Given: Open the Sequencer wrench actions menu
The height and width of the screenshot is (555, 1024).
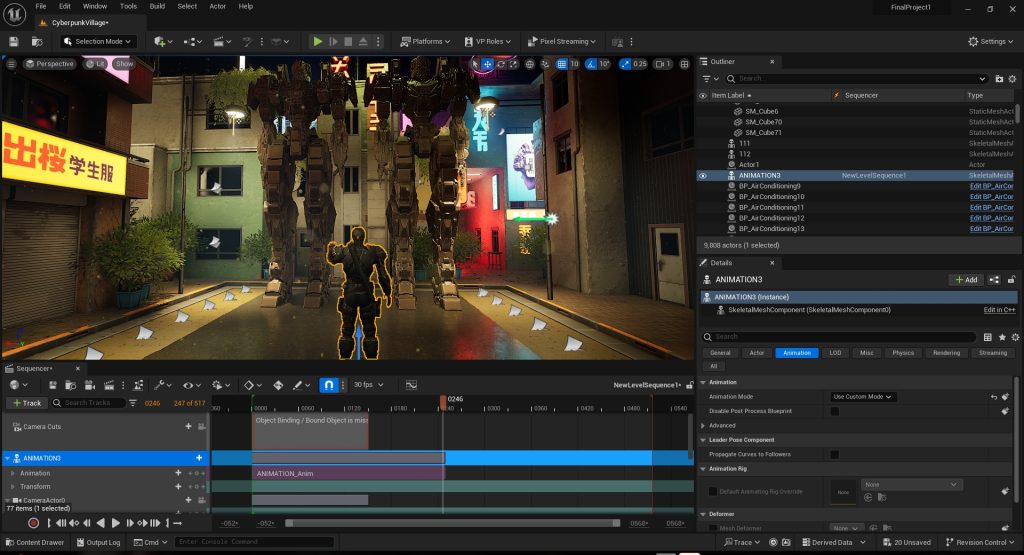Looking at the screenshot, I should tap(161, 385).
